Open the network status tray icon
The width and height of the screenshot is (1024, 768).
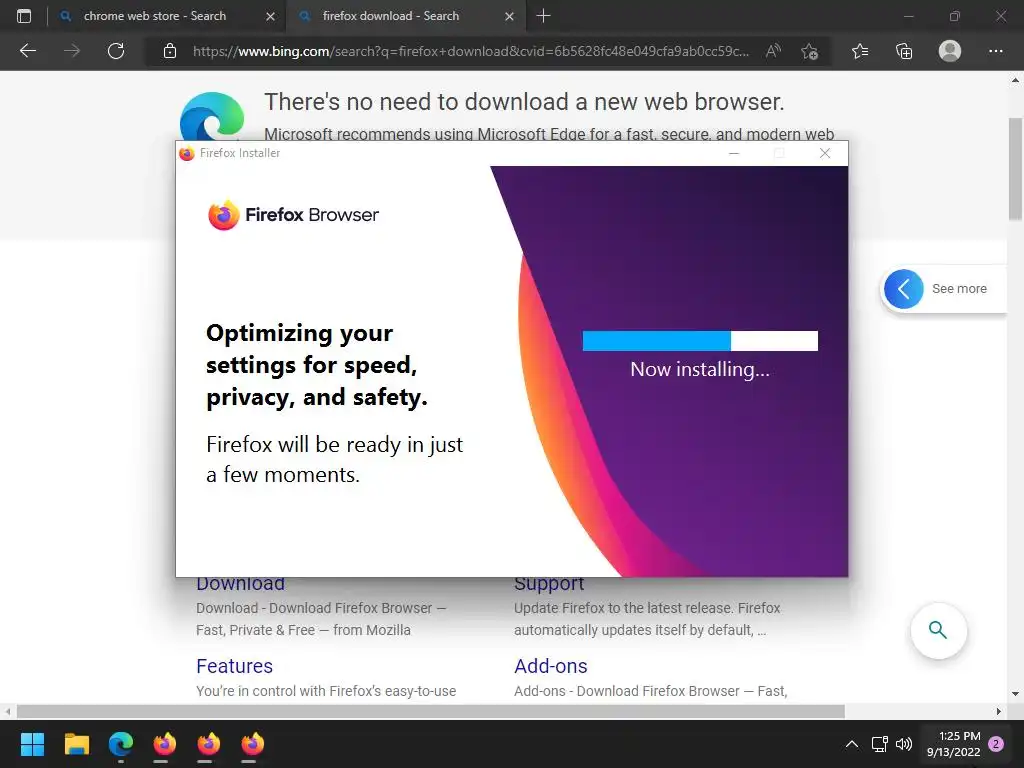(879, 744)
